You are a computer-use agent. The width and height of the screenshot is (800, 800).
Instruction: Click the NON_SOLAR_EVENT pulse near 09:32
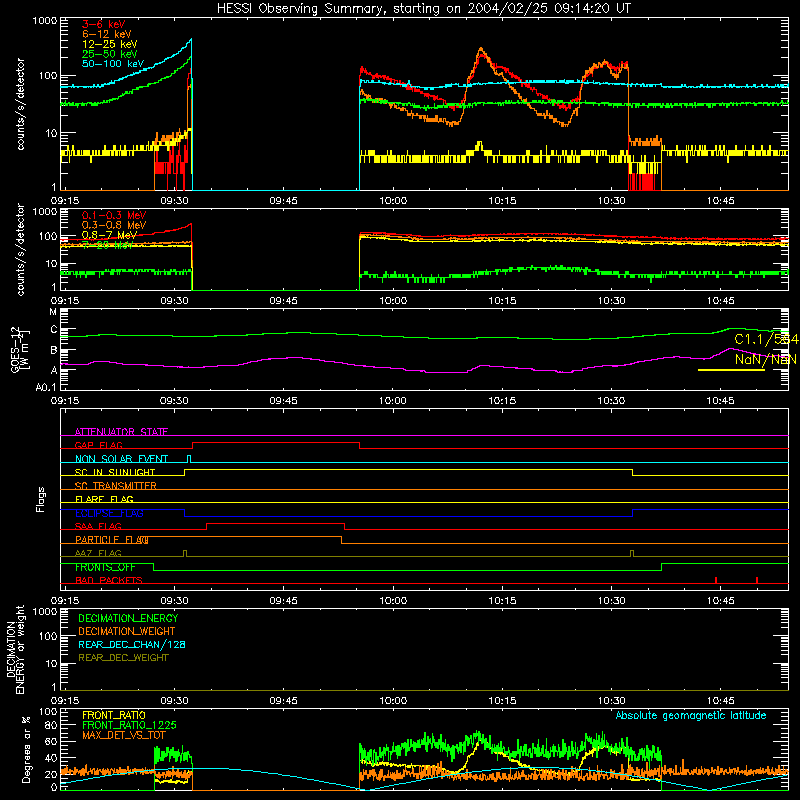pyautogui.click(x=189, y=458)
